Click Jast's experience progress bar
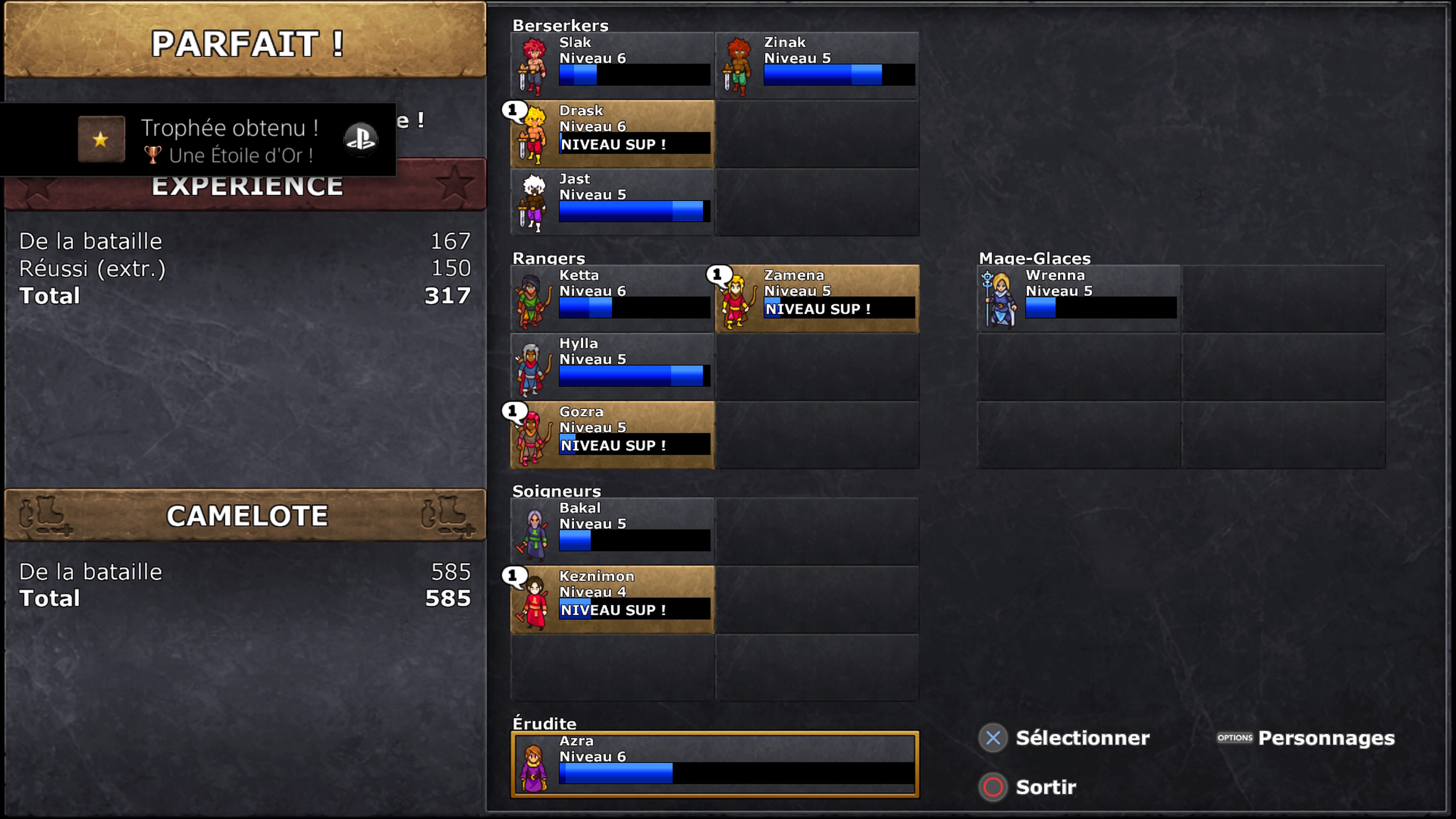 [x=634, y=211]
